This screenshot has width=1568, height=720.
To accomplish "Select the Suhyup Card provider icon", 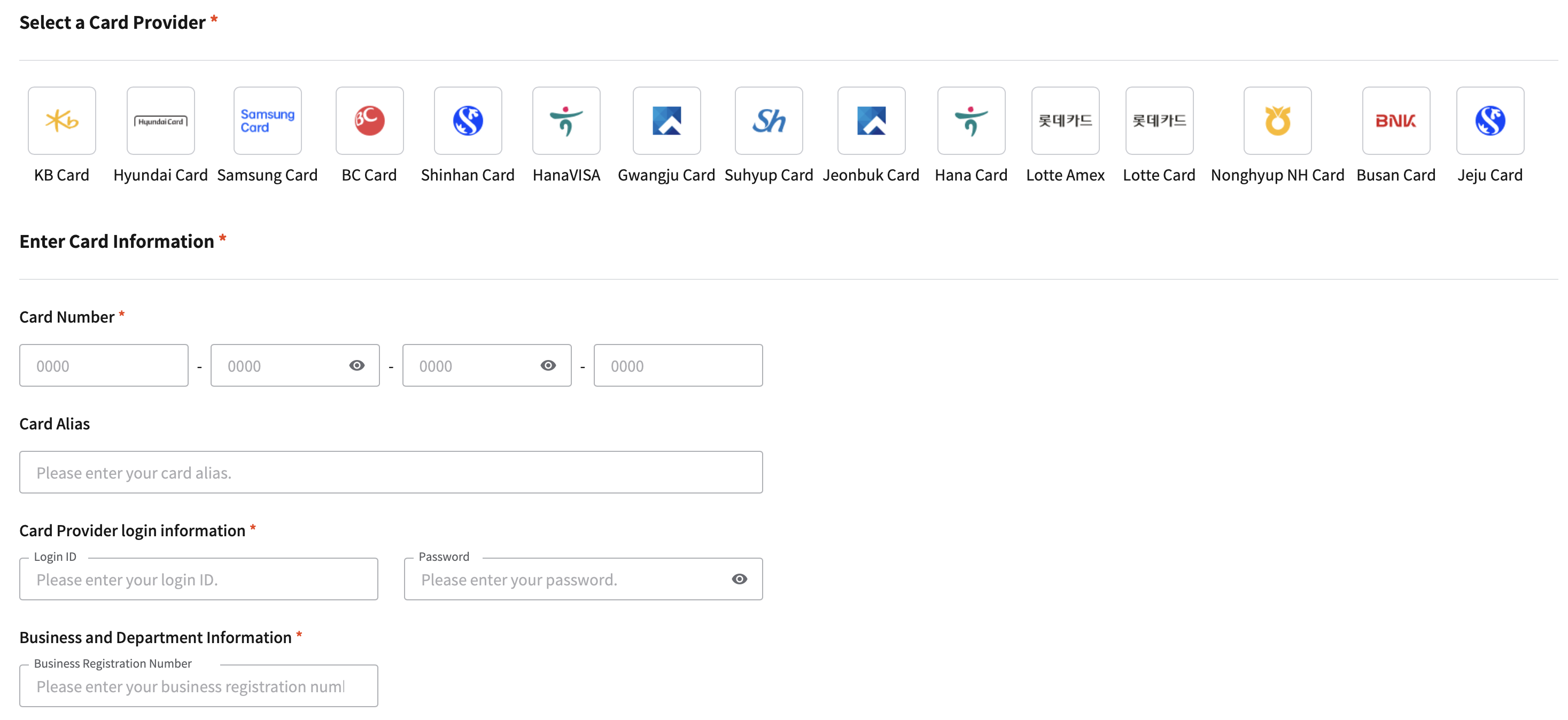I will pyautogui.click(x=769, y=120).
